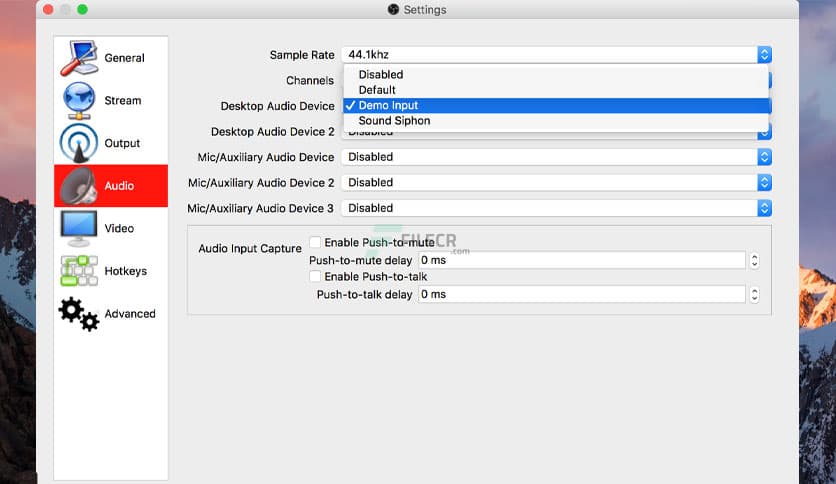Open Mic/Auxiliary Audio Device dropdown

764,157
